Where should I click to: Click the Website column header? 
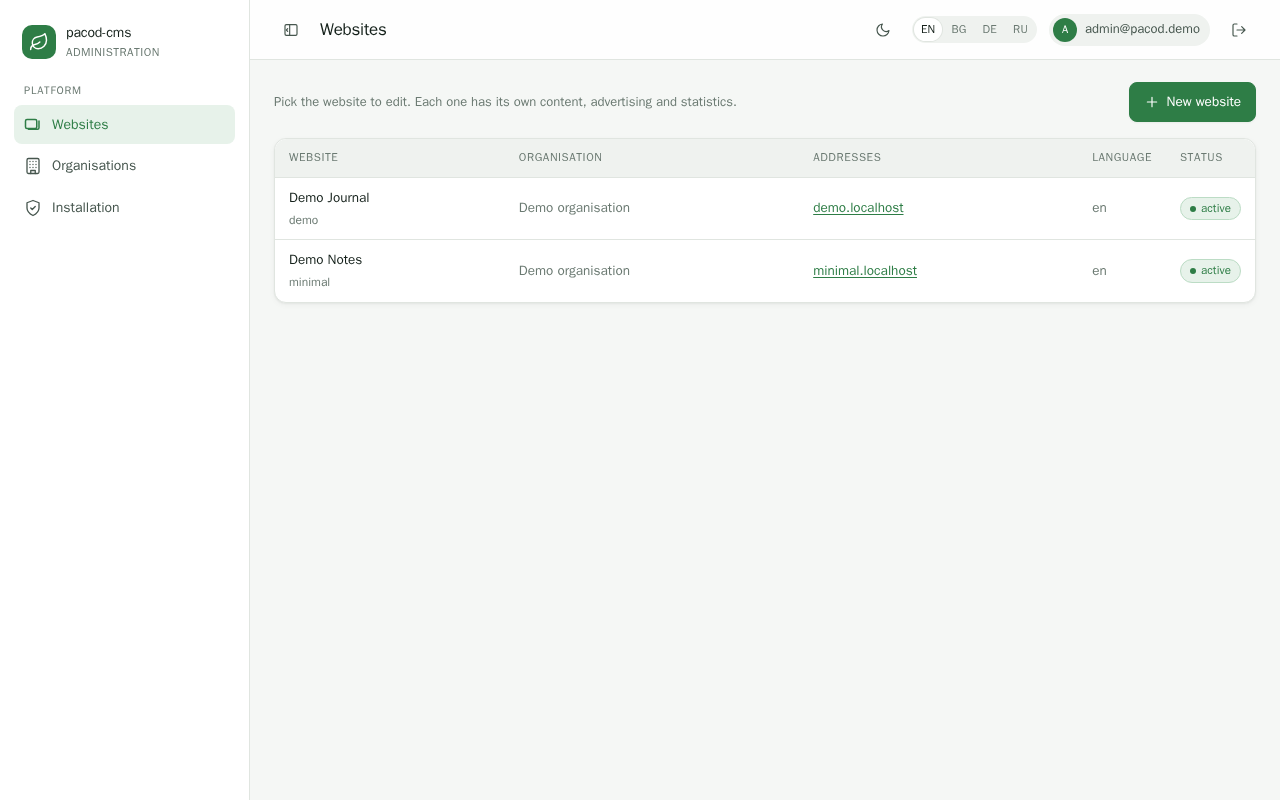[x=313, y=158]
